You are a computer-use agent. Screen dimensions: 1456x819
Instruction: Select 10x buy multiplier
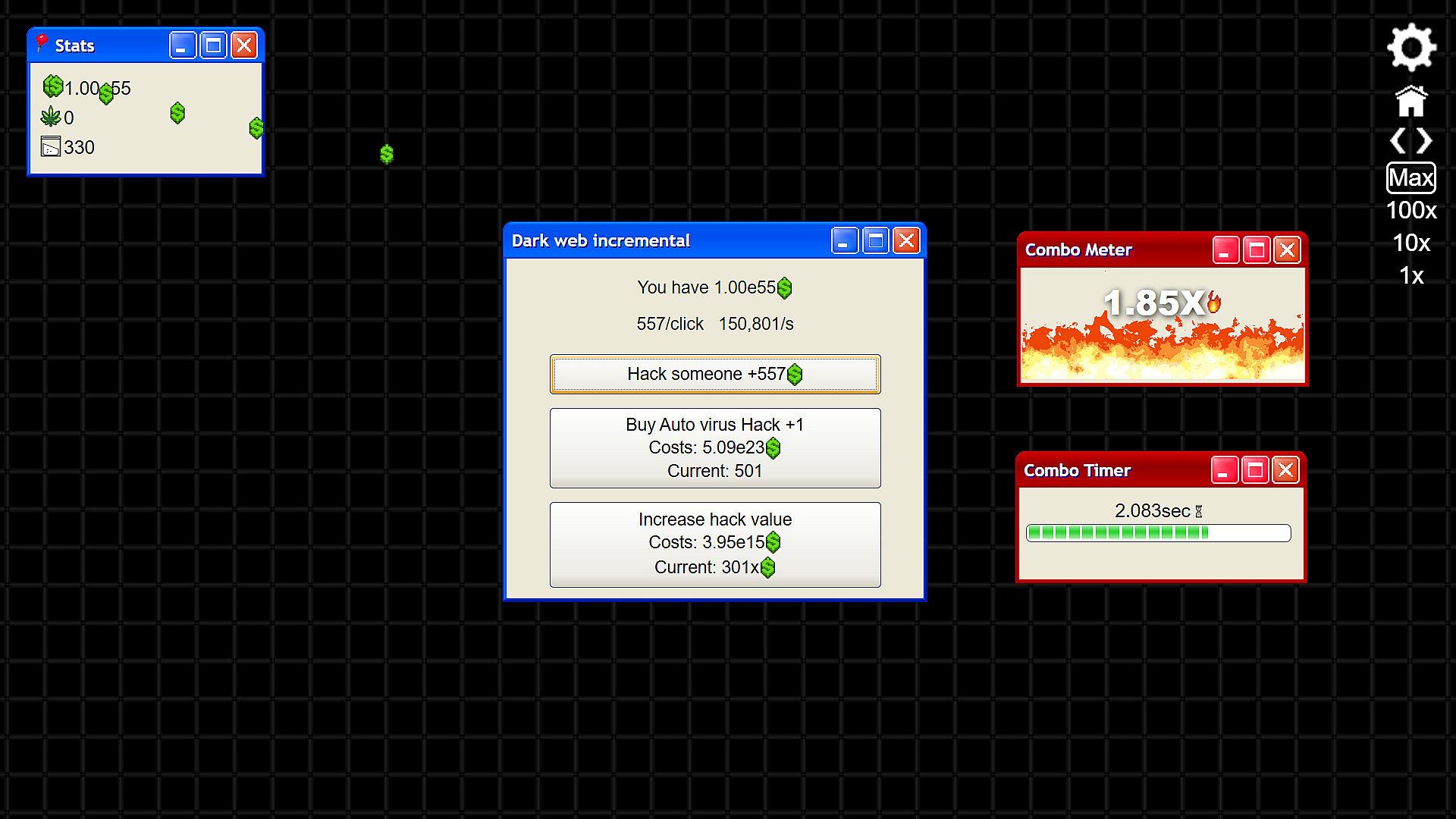tap(1410, 243)
